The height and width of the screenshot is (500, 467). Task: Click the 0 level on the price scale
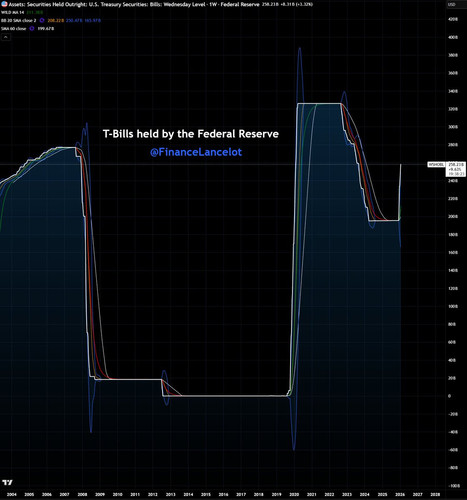[x=450, y=396]
